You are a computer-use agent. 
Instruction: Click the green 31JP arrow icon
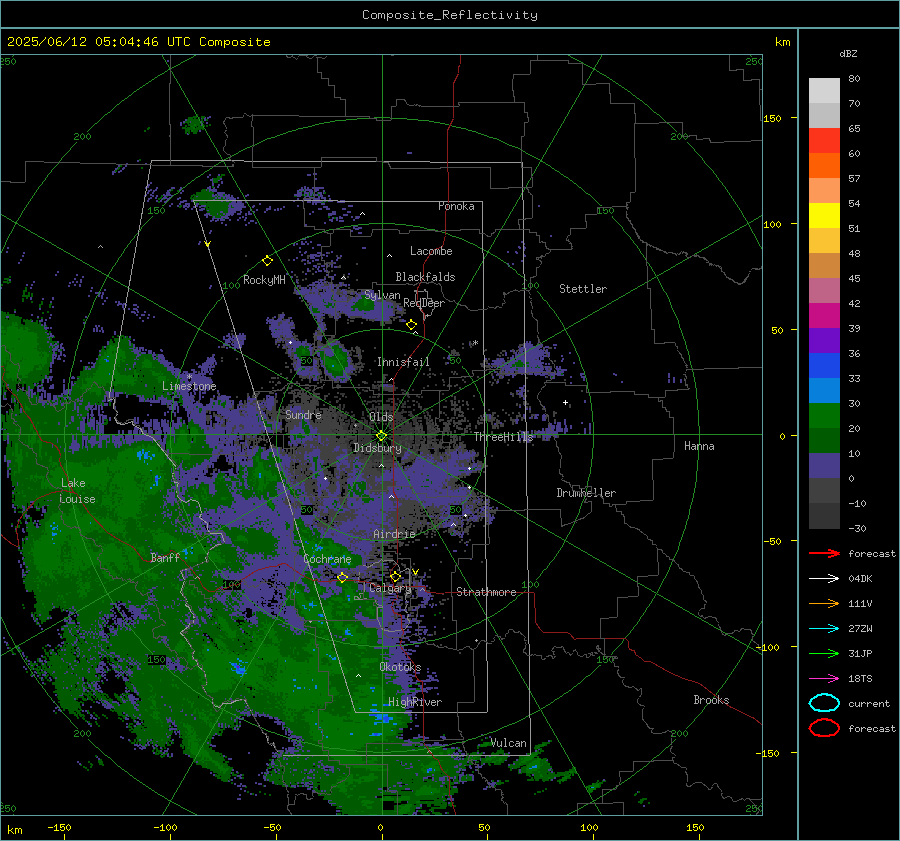tap(824, 653)
